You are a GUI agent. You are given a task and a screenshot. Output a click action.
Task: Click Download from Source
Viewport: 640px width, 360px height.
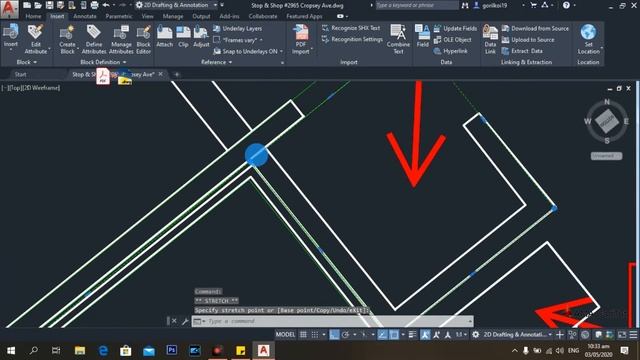point(535,29)
